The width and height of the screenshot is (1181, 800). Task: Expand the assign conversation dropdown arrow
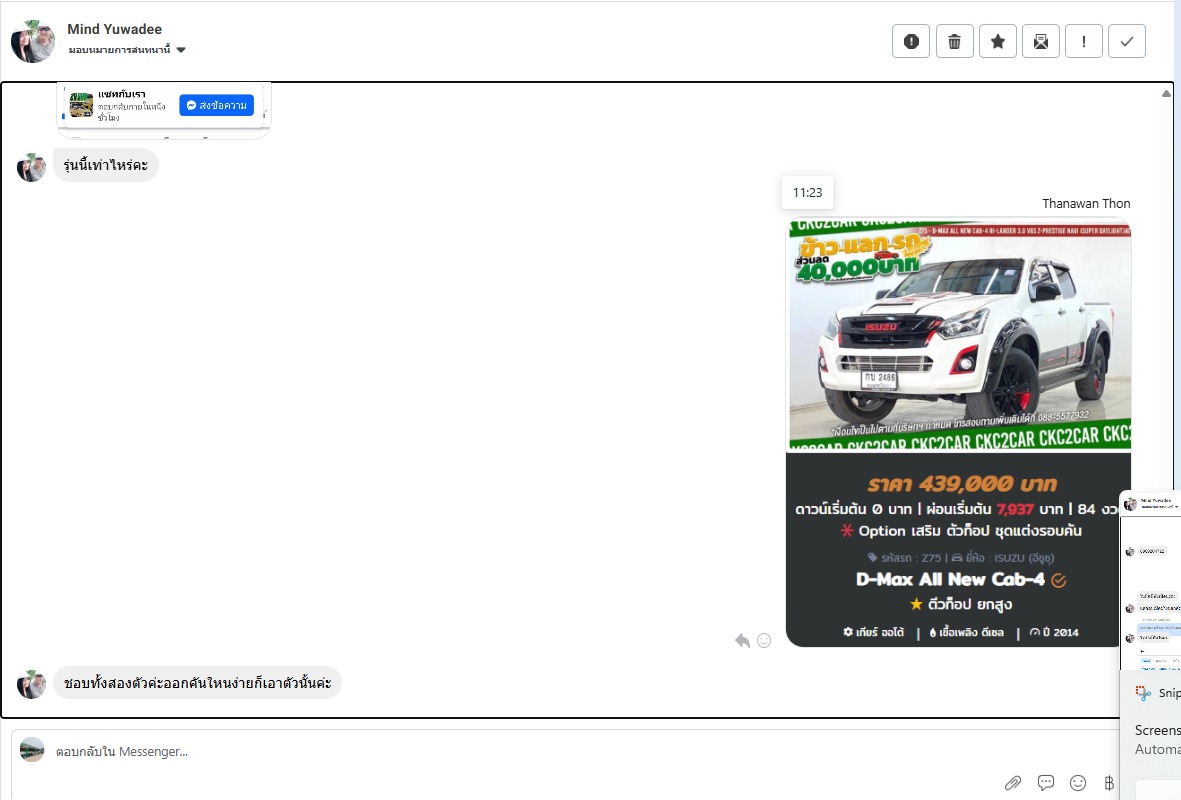[181, 50]
